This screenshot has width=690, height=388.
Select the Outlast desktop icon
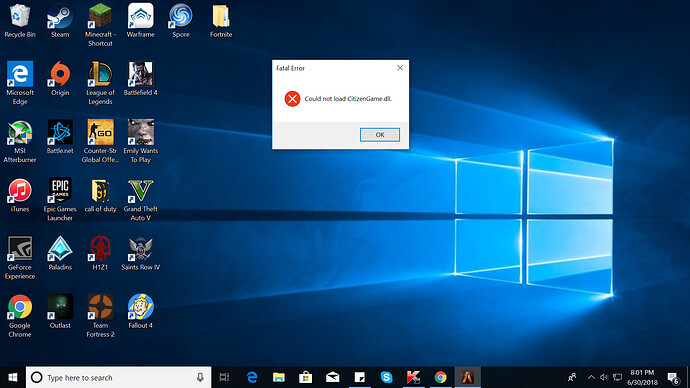point(60,311)
